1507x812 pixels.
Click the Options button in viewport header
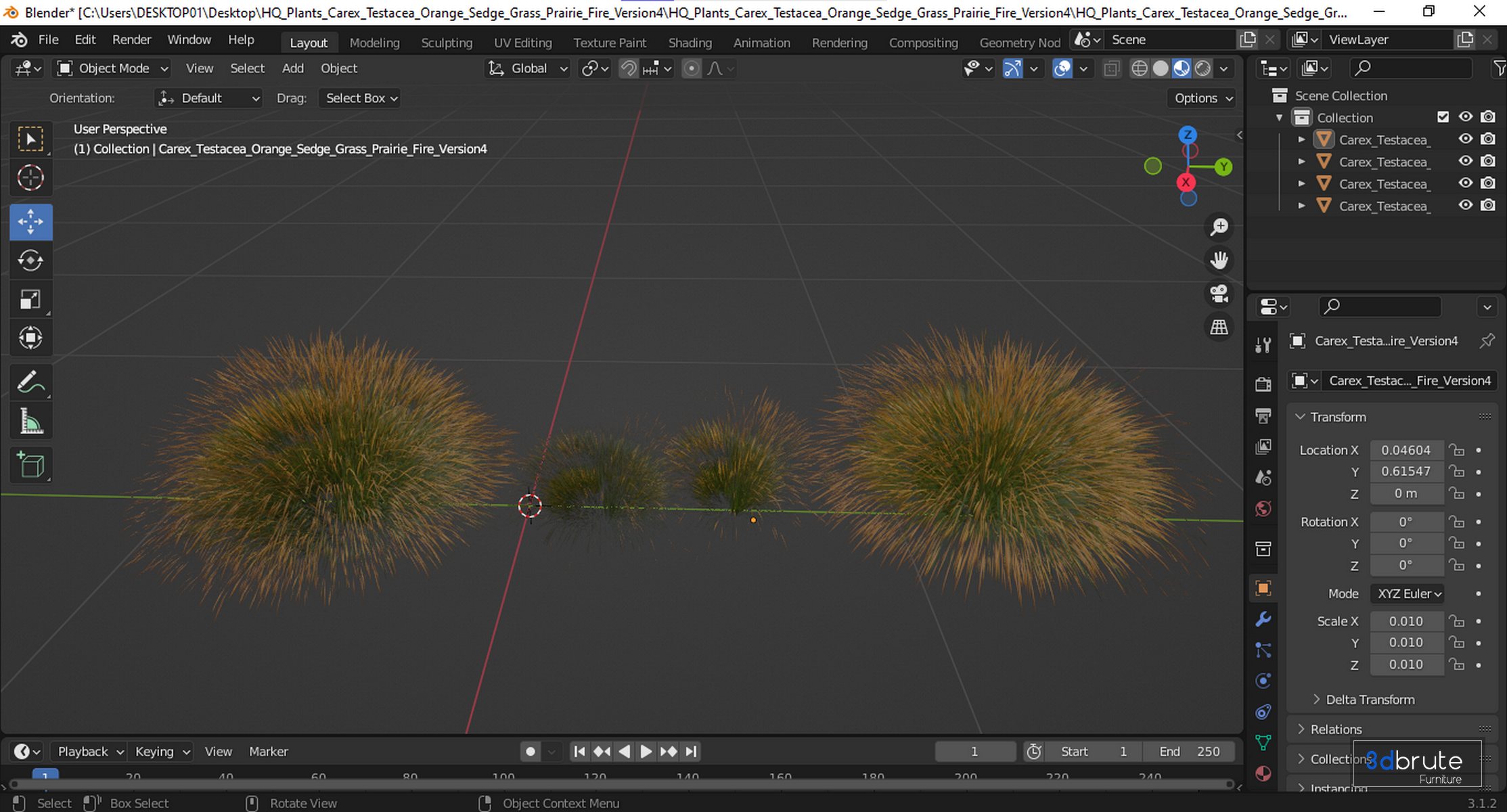point(1202,98)
